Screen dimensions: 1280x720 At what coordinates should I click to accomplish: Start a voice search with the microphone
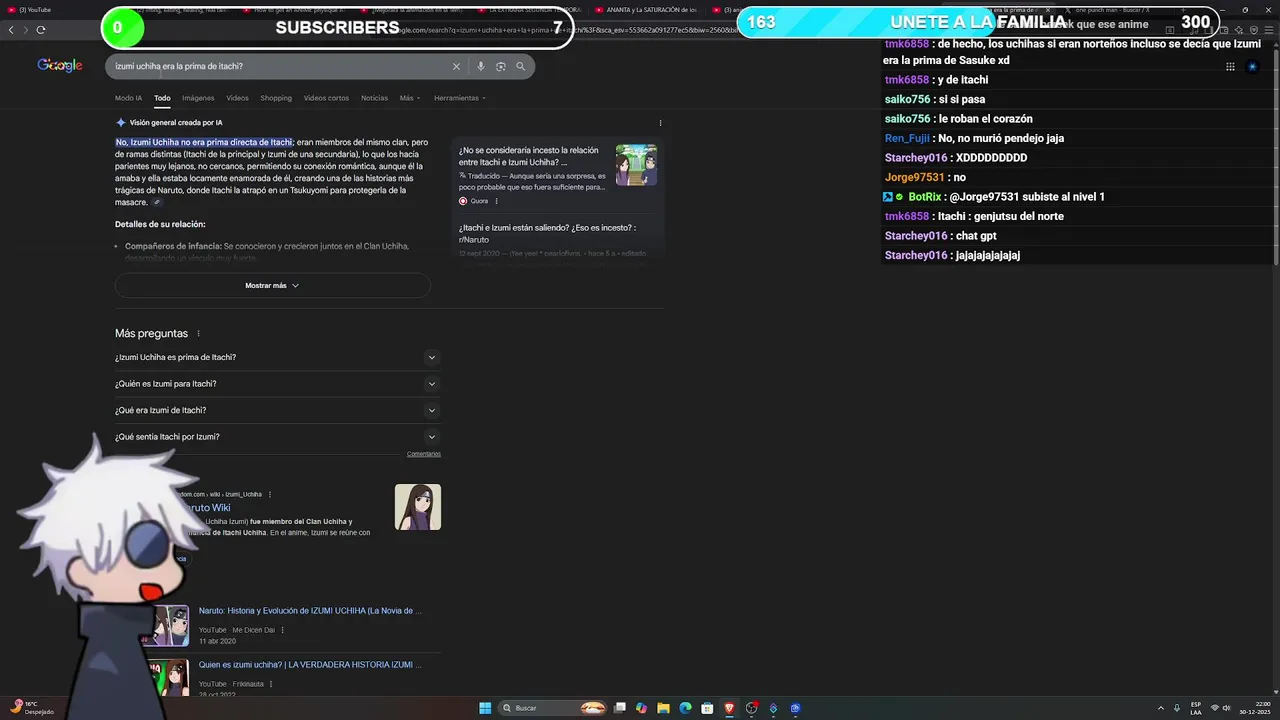pyautogui.click(x=481, y=66)
